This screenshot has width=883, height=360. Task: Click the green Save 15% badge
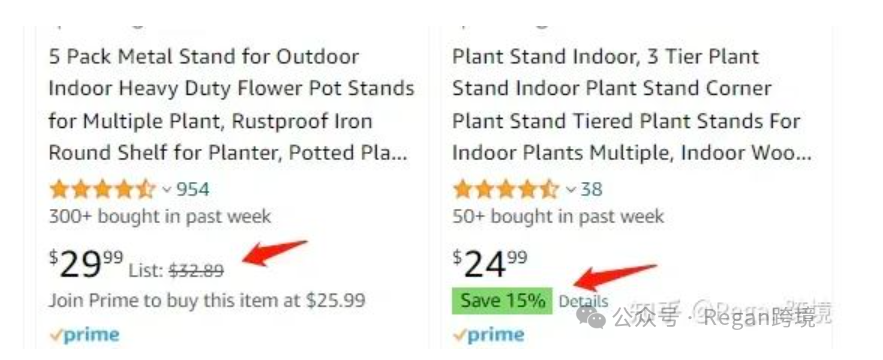point(503,301)
